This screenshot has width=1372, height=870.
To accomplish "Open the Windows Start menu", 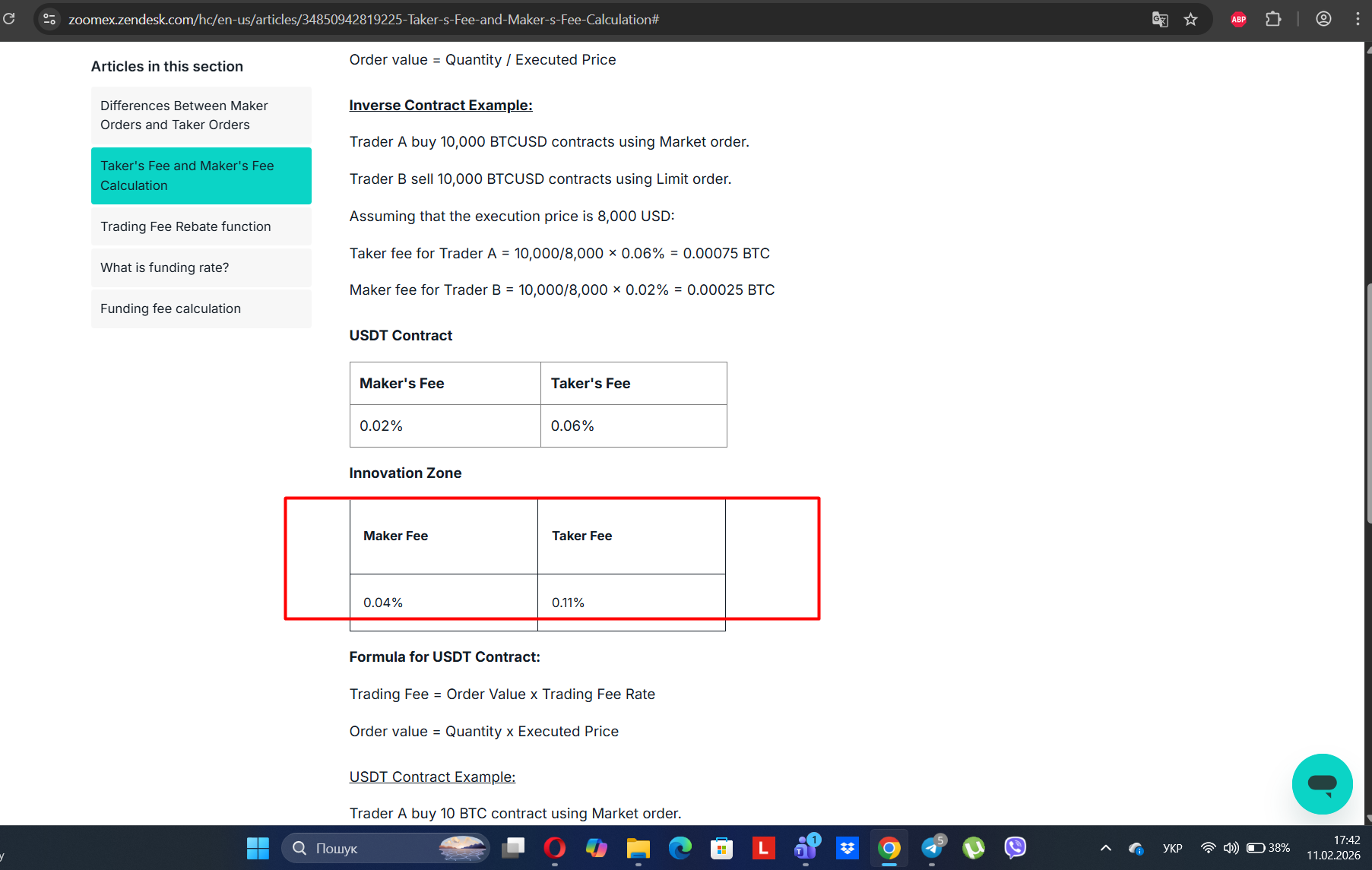I will (x=258, y=848).
